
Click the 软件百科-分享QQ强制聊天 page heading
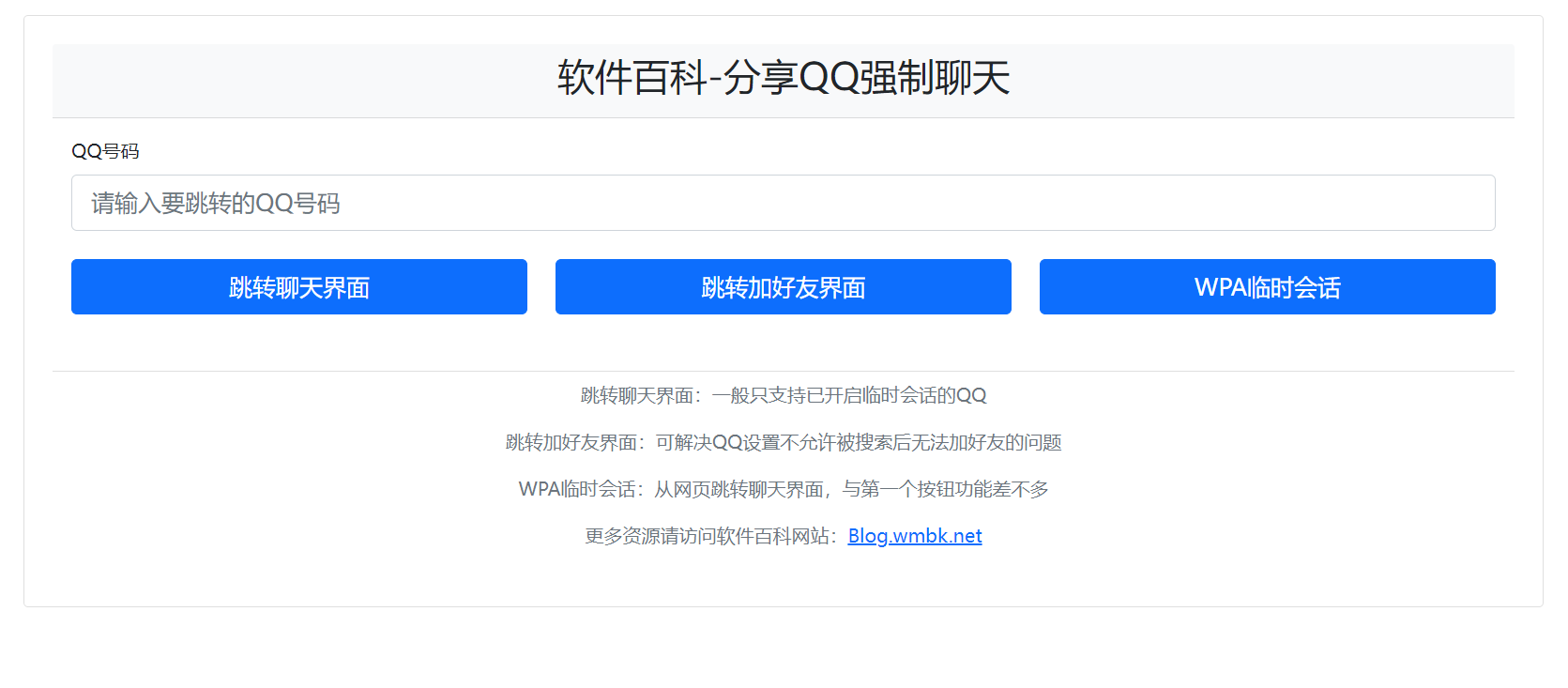(x=783, y=78)
